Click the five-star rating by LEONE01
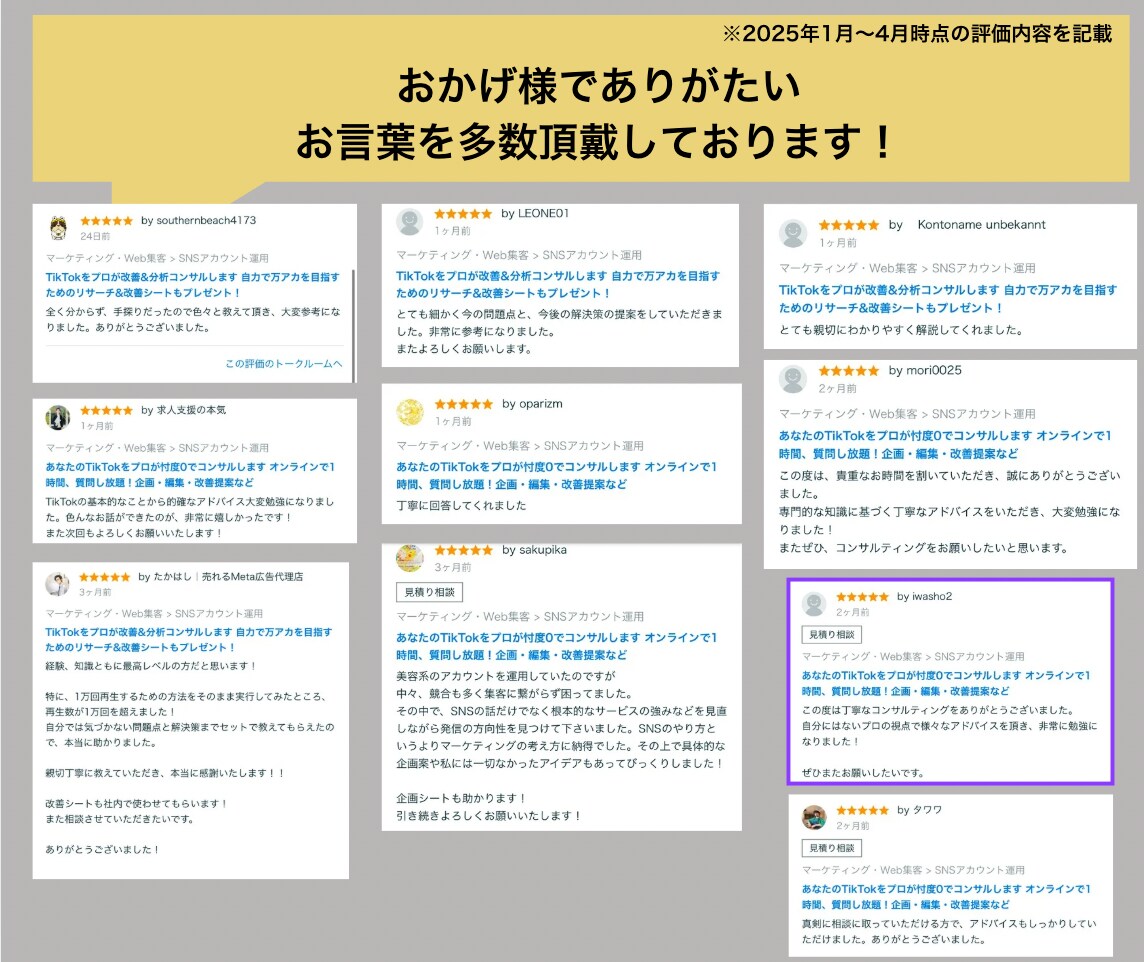Image resolution: width=1144 pixels, height=962 pixels. tap(463, 214)
